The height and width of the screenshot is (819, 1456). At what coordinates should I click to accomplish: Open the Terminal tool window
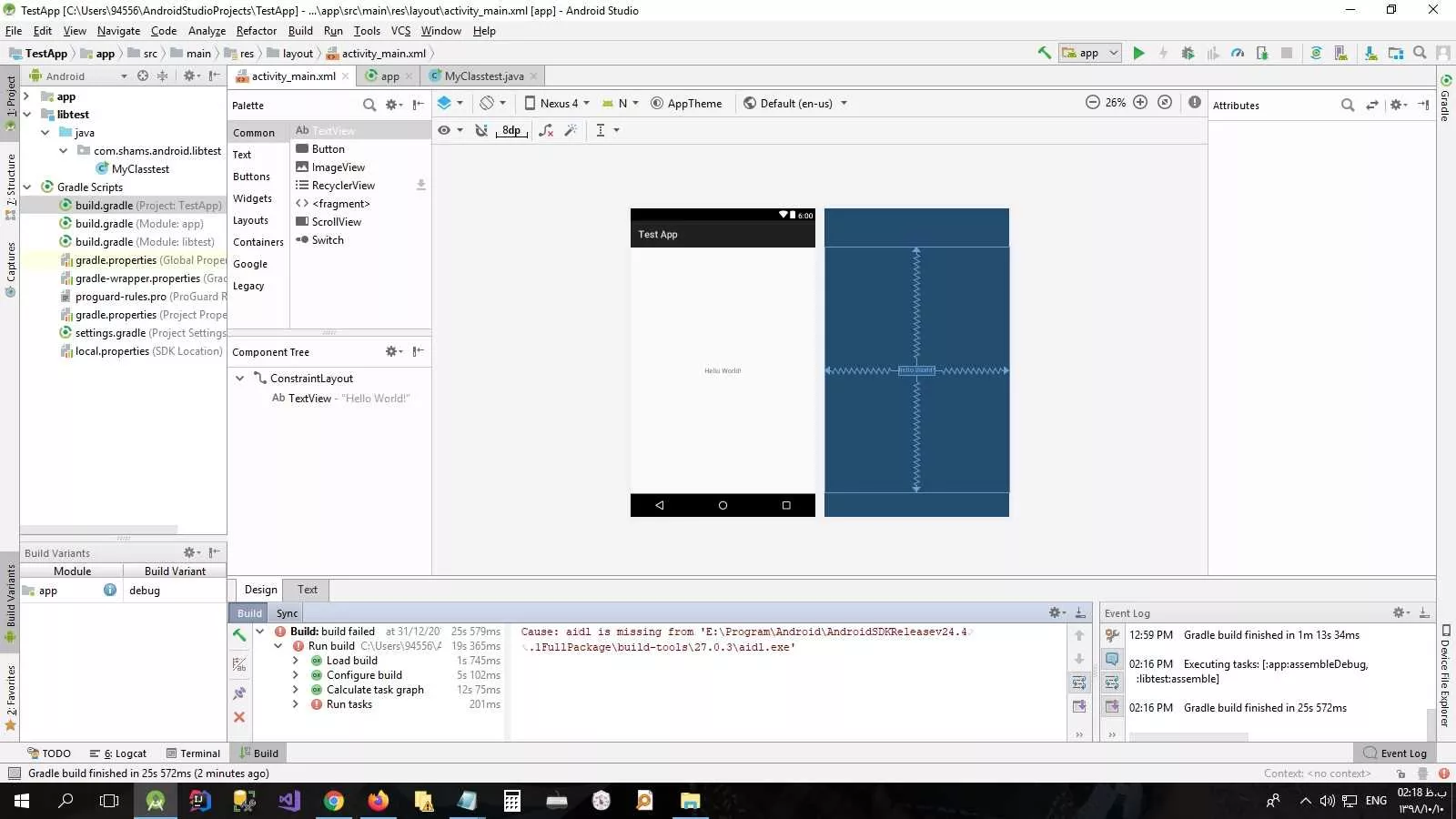194,753
